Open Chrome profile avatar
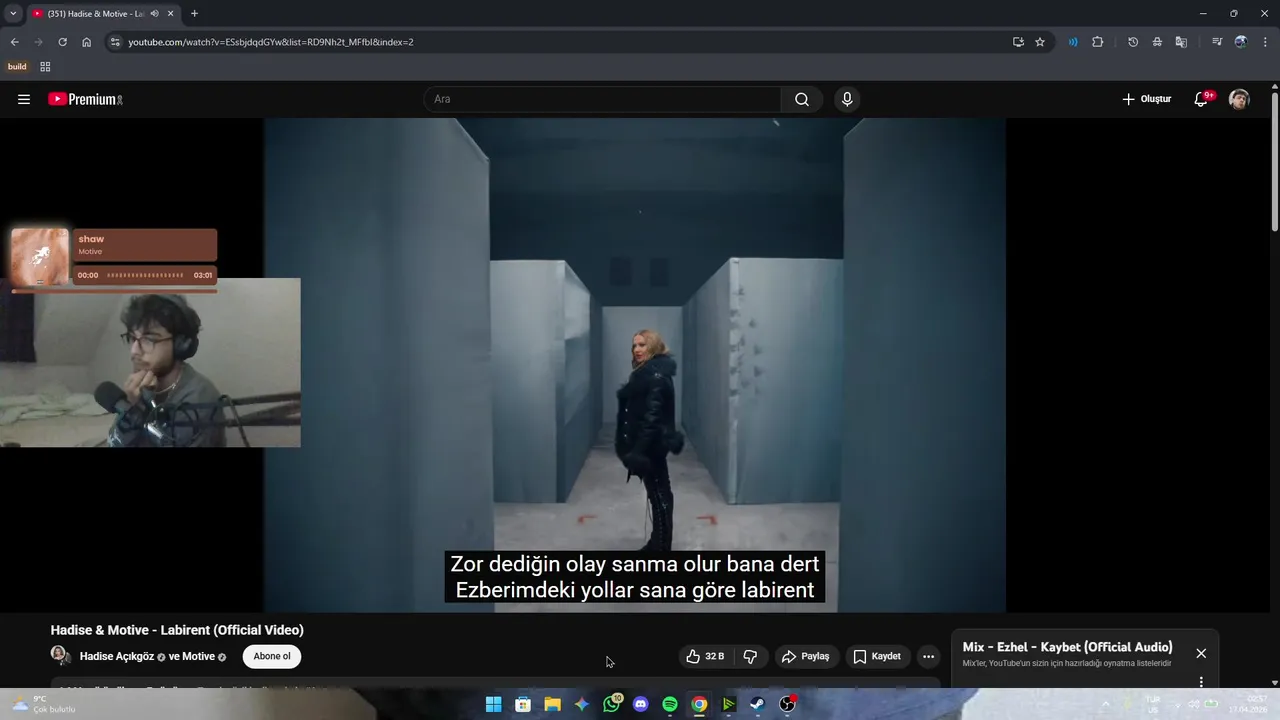This screenshot has height=720, width=1280. coord(1241,42)
